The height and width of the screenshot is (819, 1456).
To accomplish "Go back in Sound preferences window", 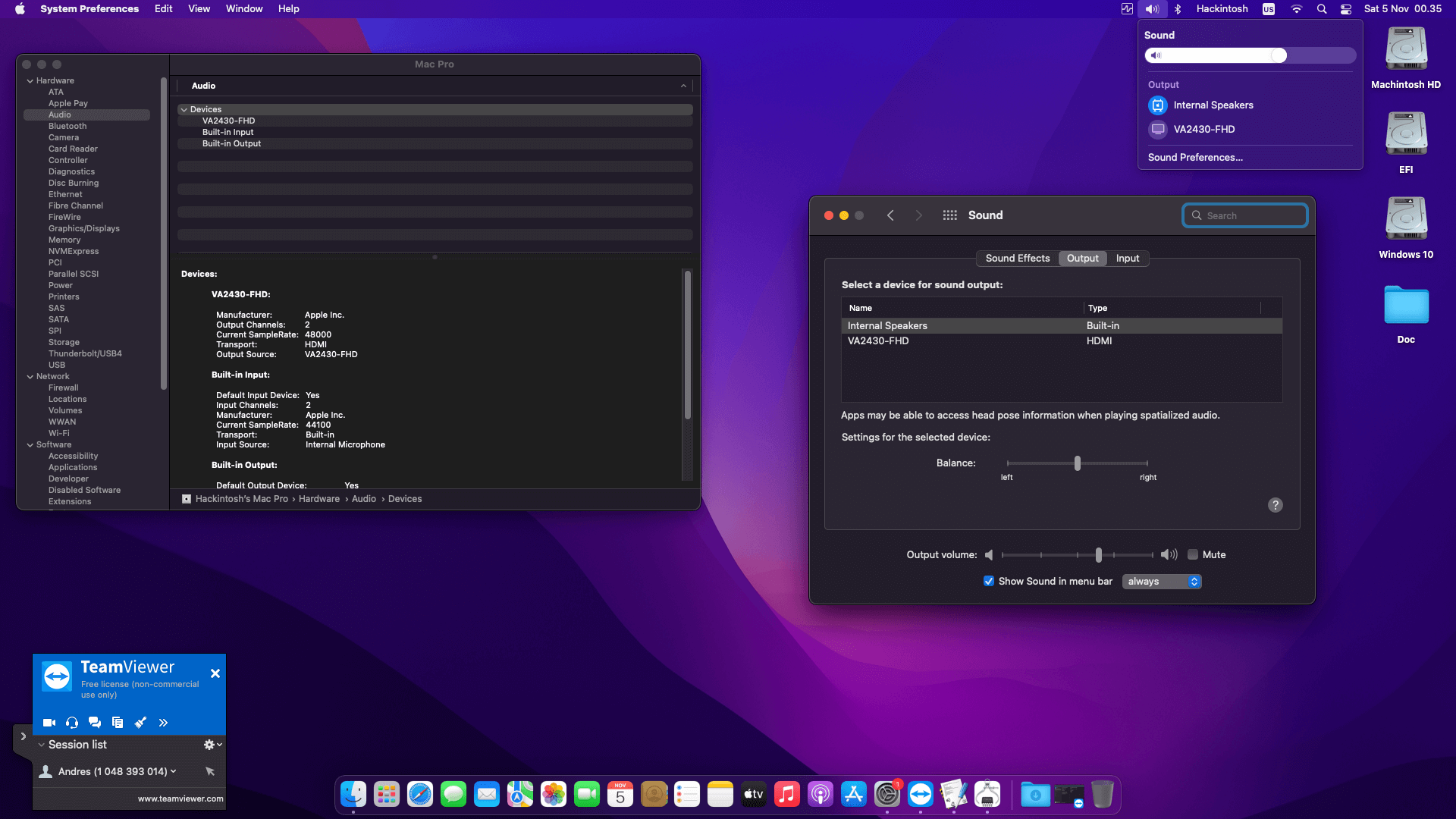I will pos(890,215).
